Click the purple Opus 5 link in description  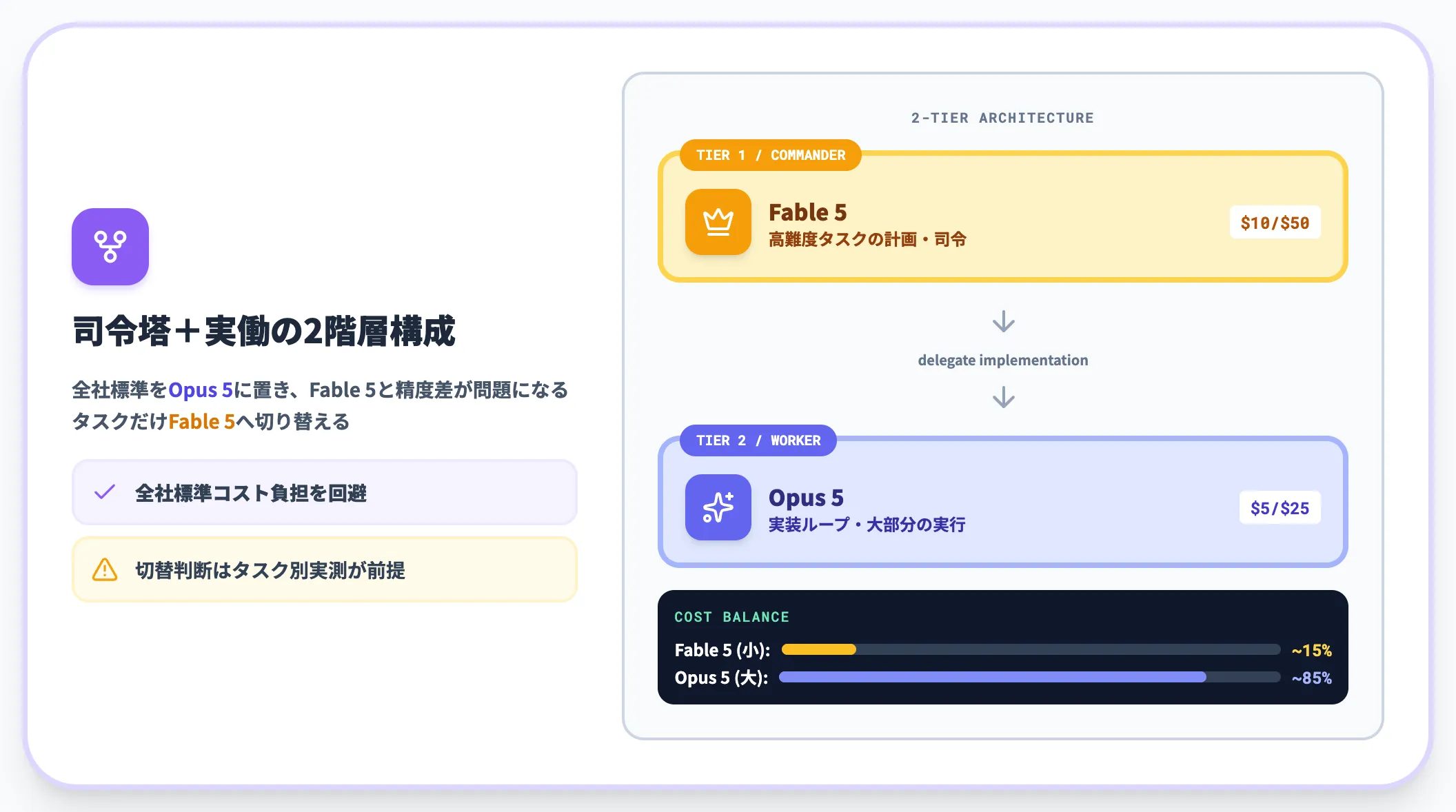(201, 390)
